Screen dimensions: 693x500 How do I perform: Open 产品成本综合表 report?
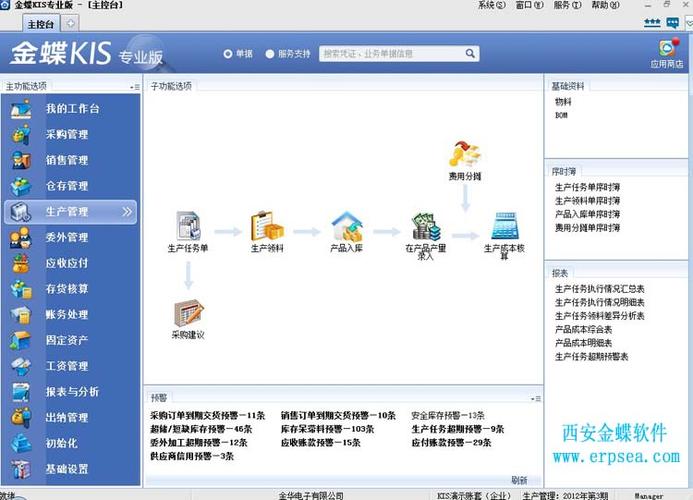point(583,330)
